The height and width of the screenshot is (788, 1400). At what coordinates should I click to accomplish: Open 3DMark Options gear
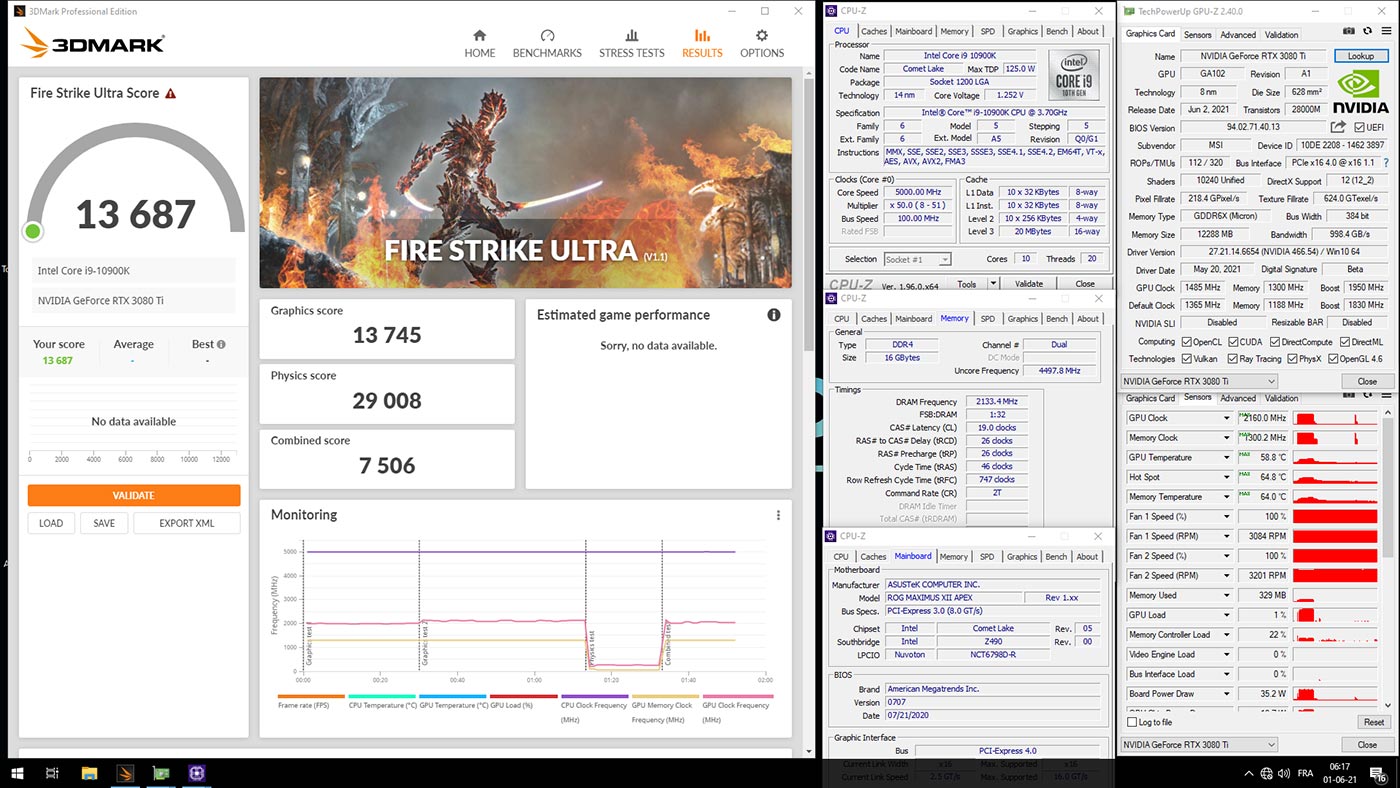762,44
